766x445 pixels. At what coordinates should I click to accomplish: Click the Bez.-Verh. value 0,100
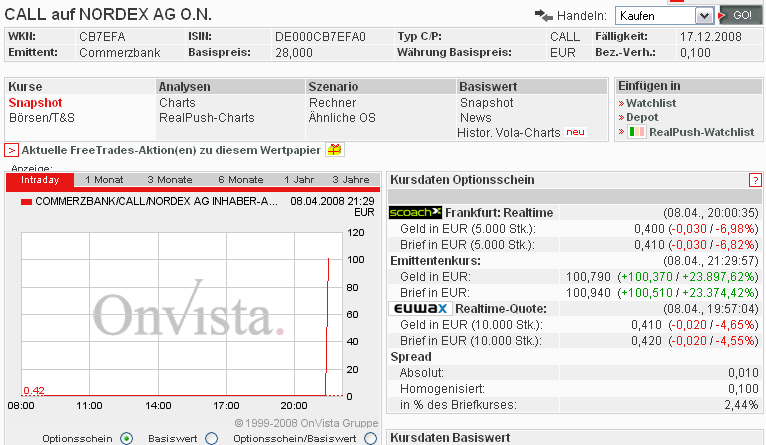pyautogui.click(x=695, y=53)
